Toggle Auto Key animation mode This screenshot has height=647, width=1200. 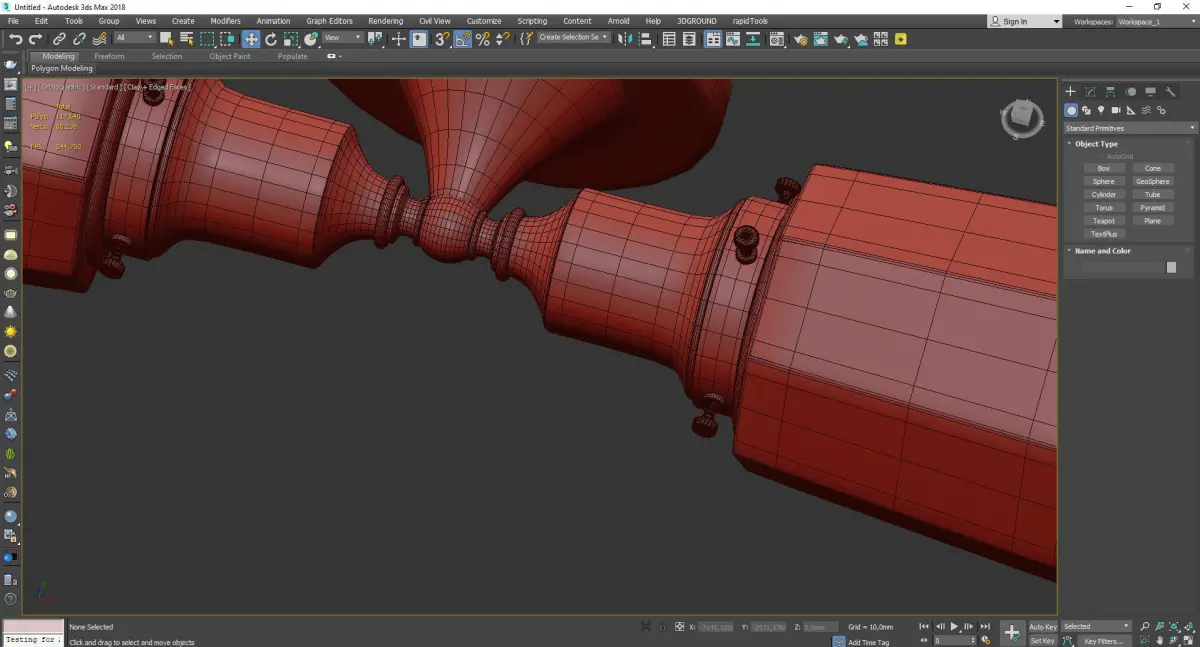(1043, 627)
